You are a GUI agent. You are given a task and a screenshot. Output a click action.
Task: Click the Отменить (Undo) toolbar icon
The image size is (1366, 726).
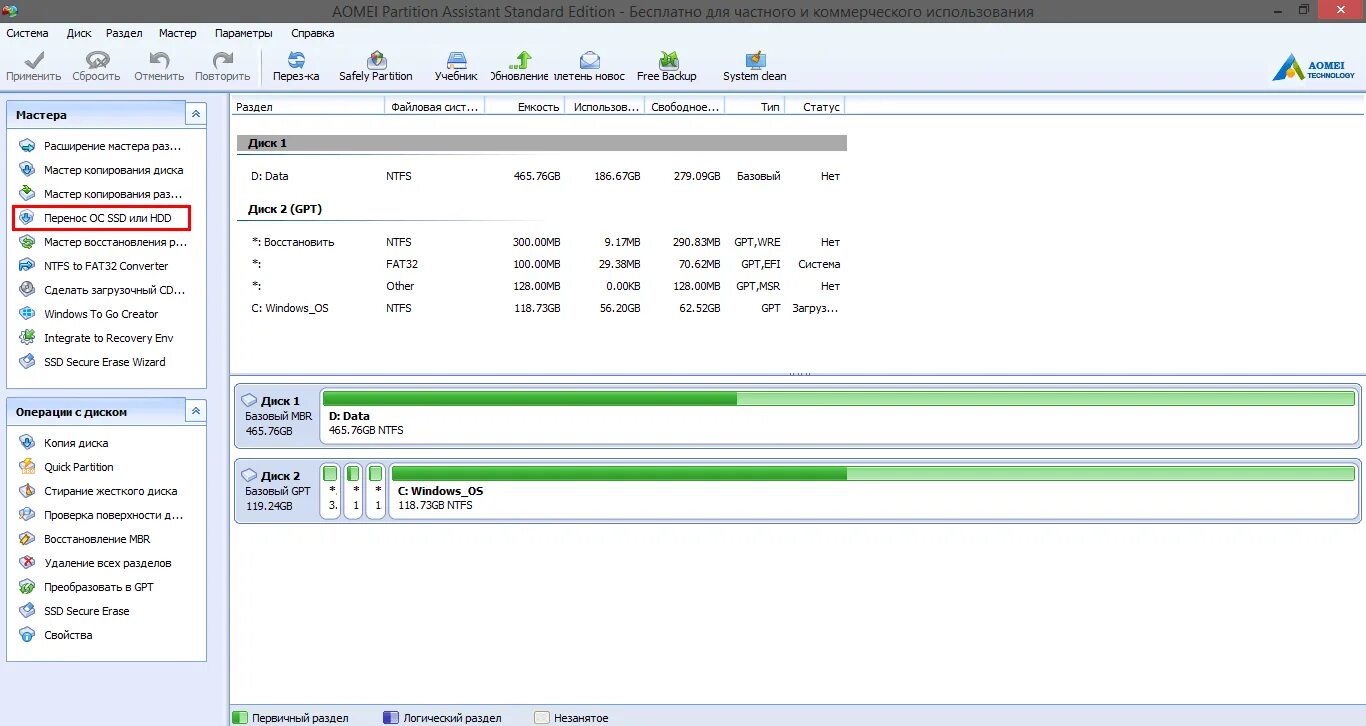[x=159, y=66]
